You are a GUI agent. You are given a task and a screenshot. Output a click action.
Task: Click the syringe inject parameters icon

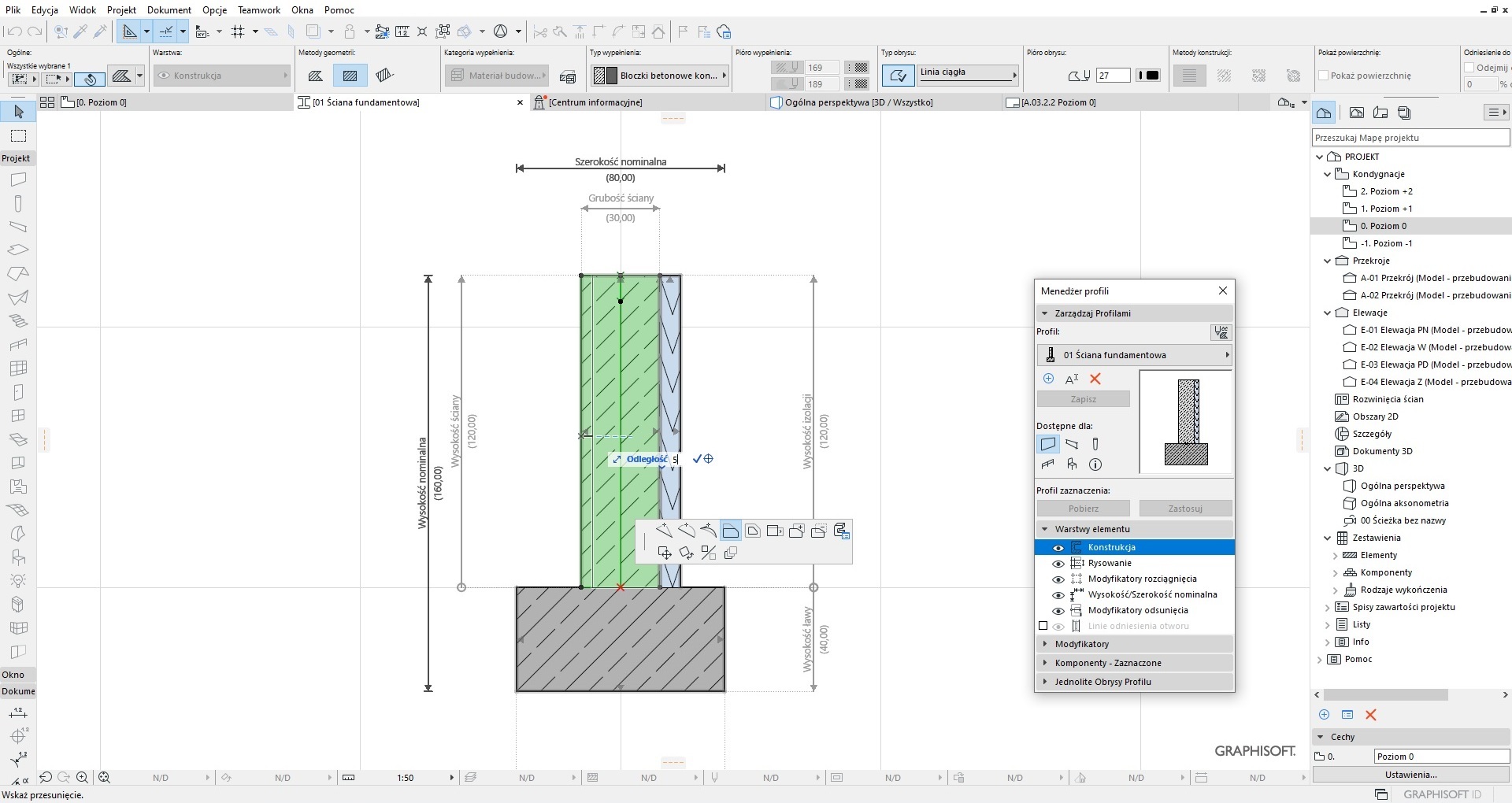(x=100, y=31)
